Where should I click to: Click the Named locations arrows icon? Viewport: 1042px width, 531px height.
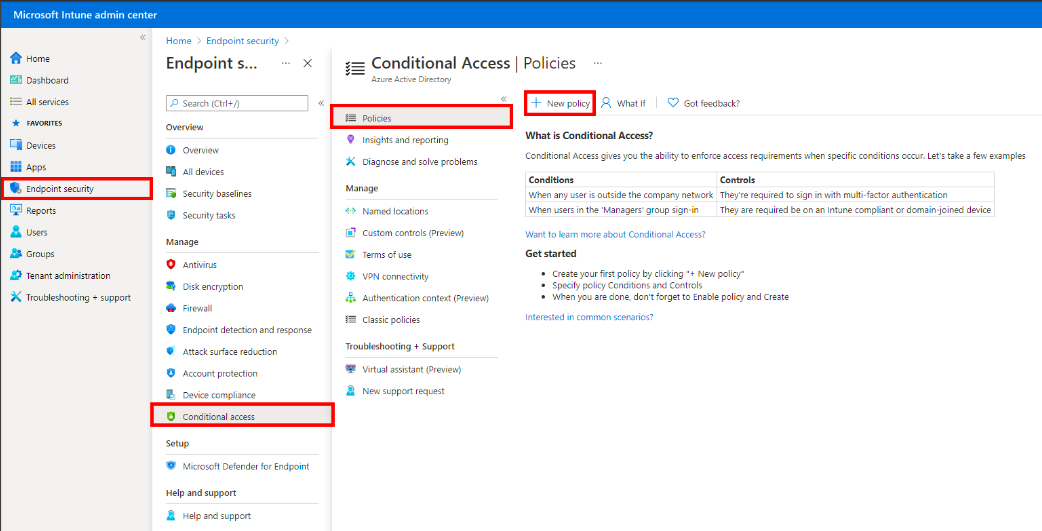point(351,211)
